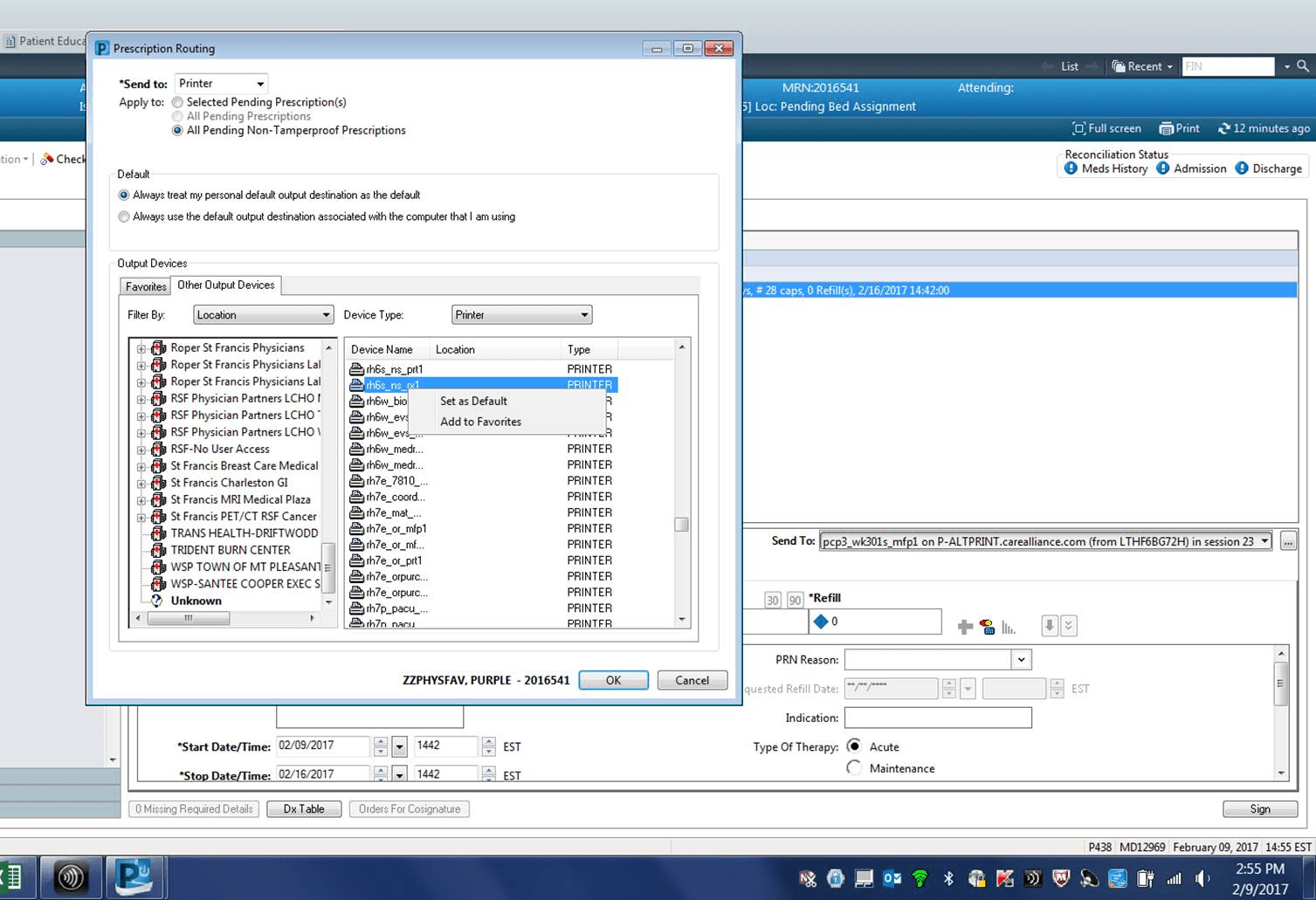Click OK in Prescription Routing dialog
Viewport: 1316px width, 900px height.
pyautogui.click(x=614, y=680)
